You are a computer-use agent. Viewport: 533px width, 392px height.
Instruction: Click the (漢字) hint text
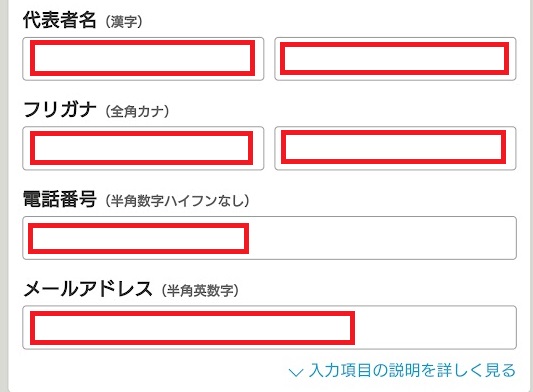[124, 22]
